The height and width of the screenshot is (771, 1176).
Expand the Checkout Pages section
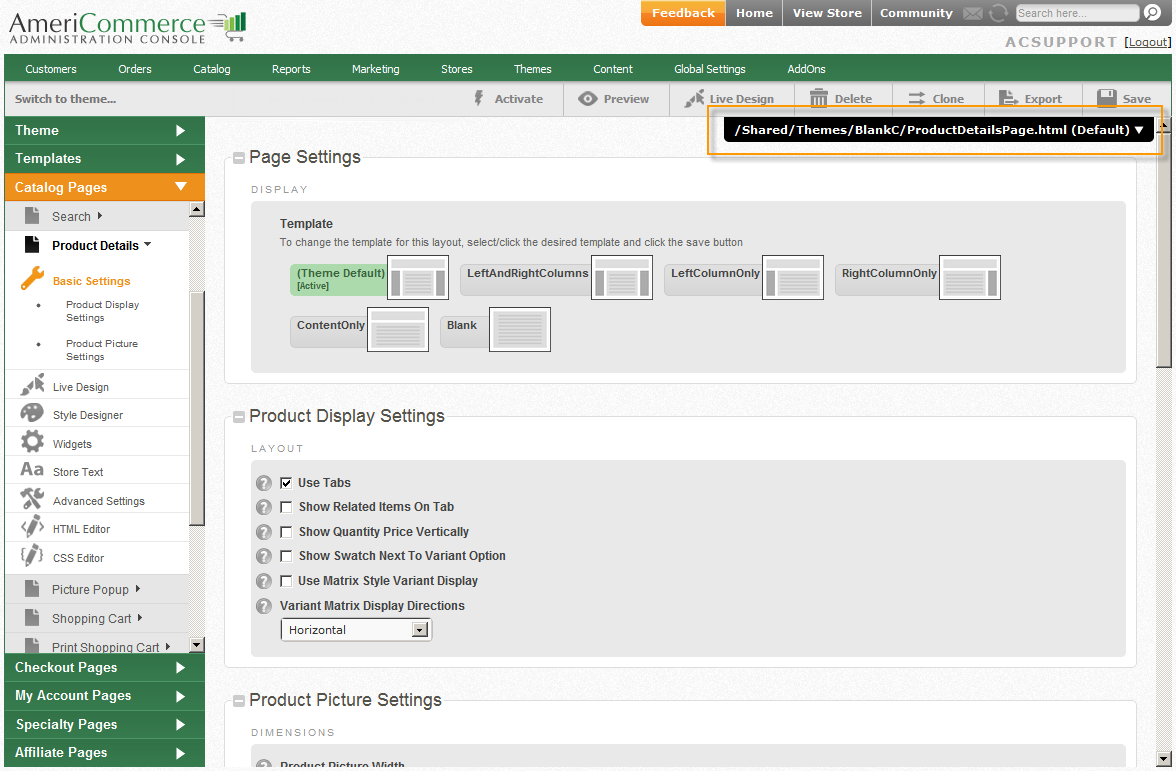click(x=104, y=668)
